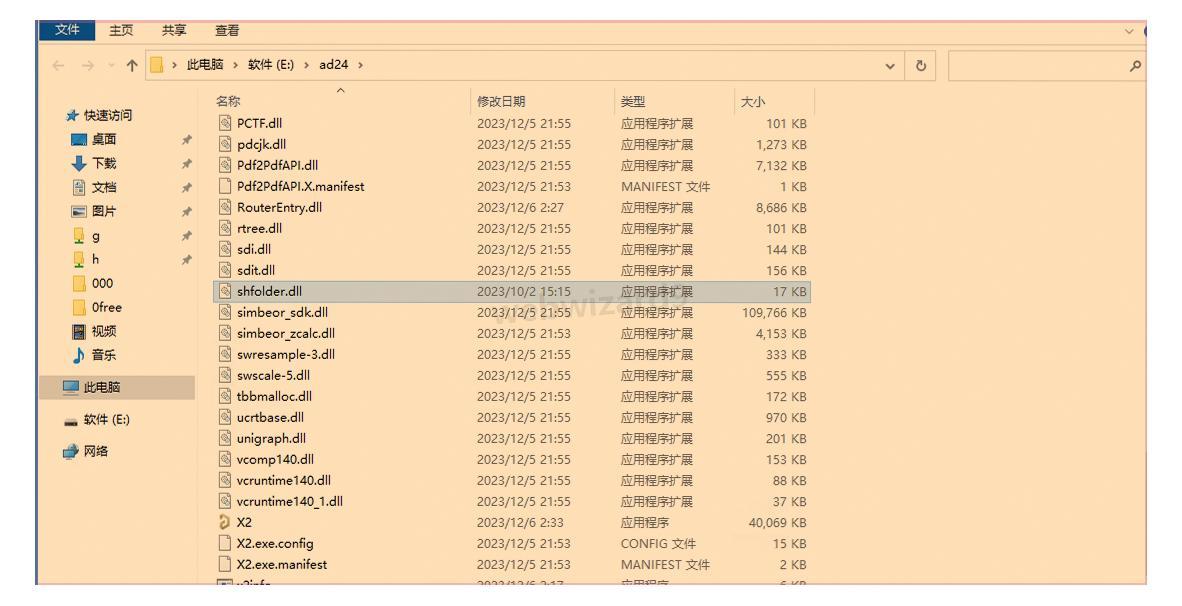Switch to the 共享 share ribbon tab
Viewport: 1182px width, 606px height.
(x=175, y=31)
